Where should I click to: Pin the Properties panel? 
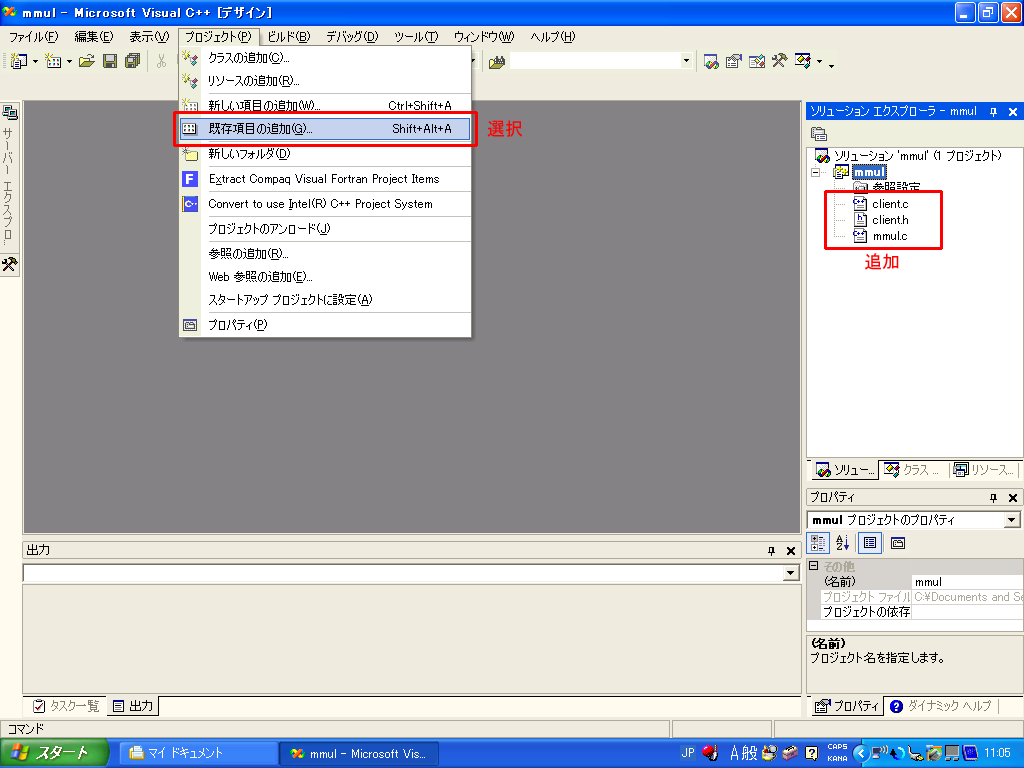click(993, 498)
